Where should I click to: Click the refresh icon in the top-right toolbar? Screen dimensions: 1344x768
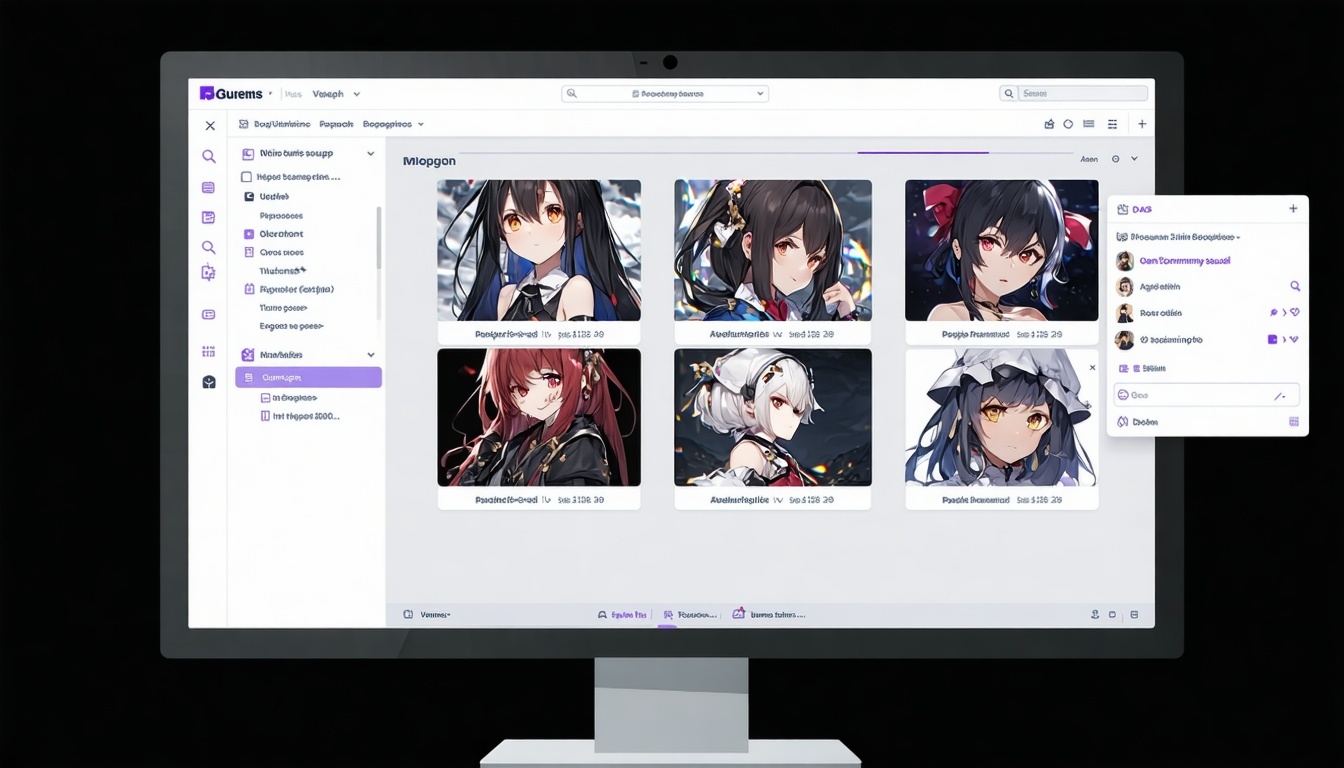(1069, 123)
